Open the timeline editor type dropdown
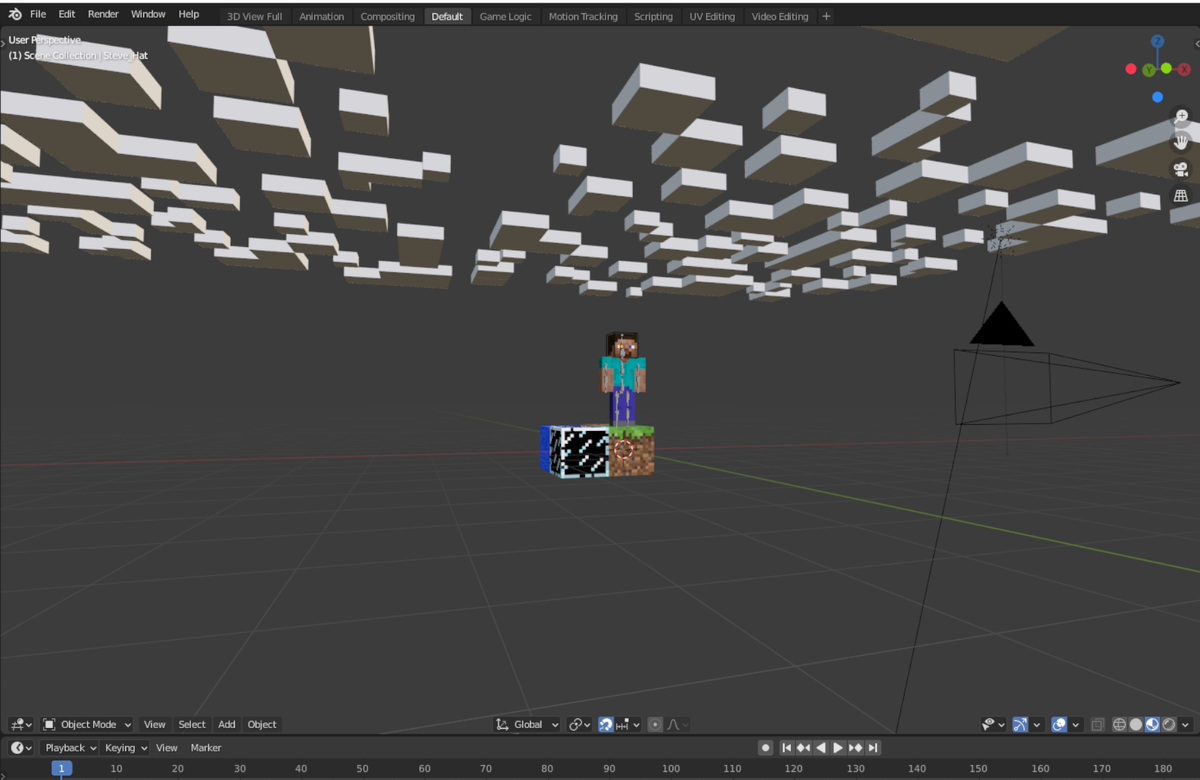This screenshot has width=1200, height=780. pyautogui.click(x=21, y=748)
